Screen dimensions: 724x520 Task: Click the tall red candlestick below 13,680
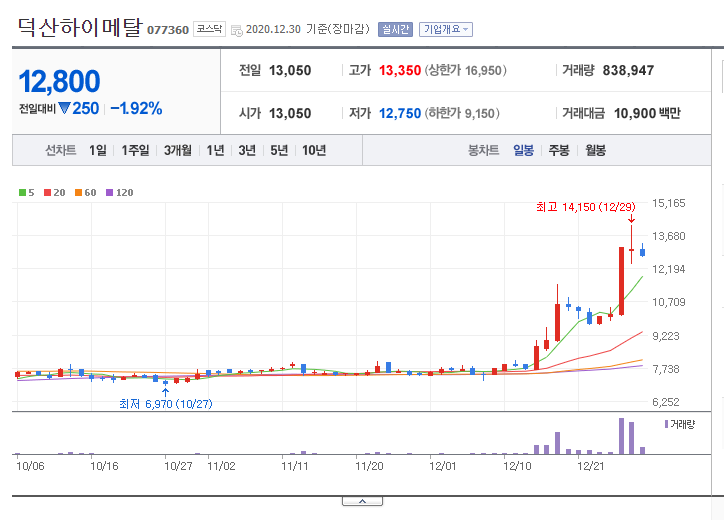(x=621, y=281)
